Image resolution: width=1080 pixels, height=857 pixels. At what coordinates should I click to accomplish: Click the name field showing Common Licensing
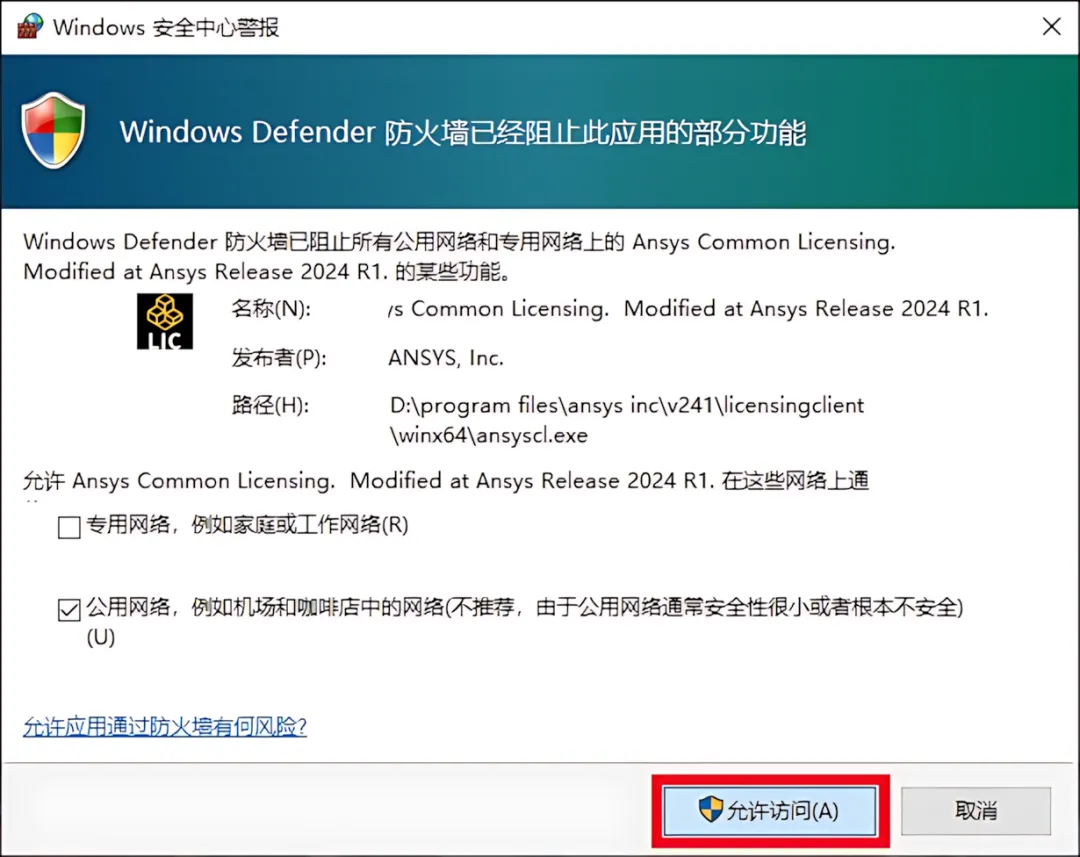(689, 309)
